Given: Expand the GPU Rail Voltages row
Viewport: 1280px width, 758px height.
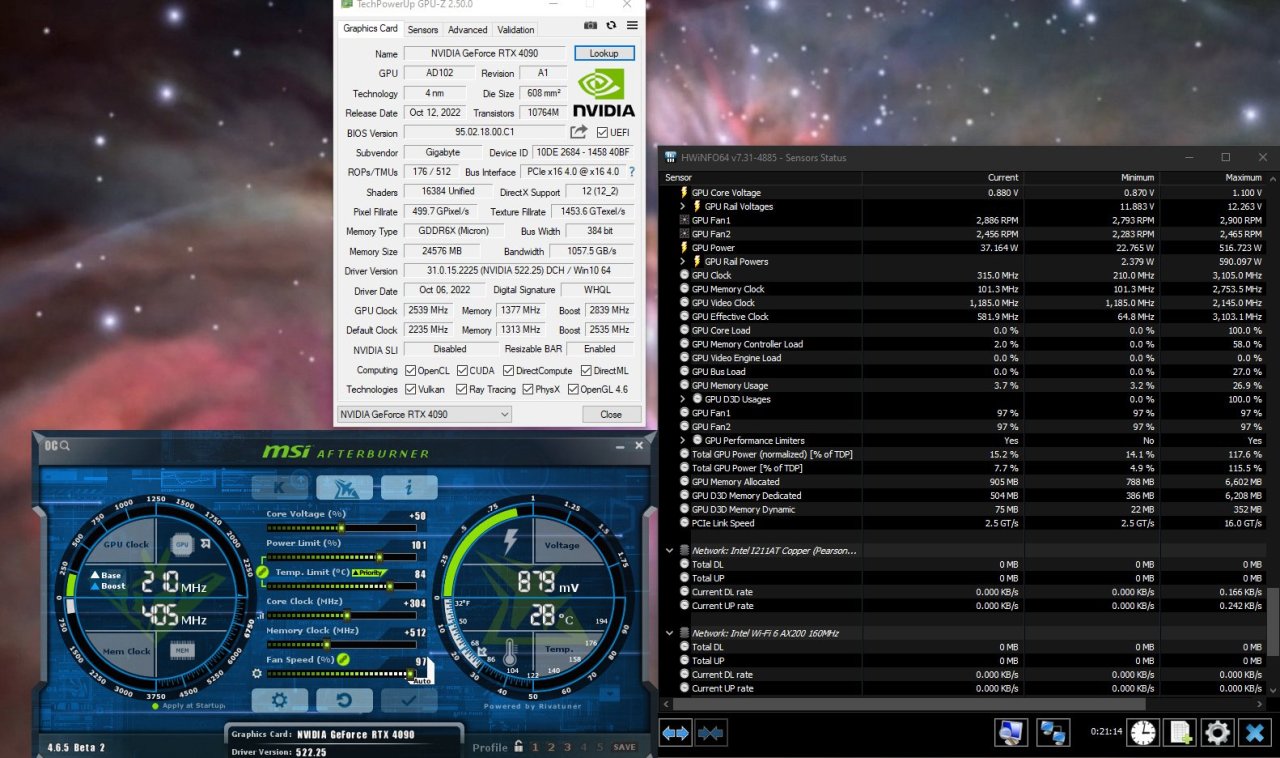Looking at the screenshot, I should [x=683, y=207].
